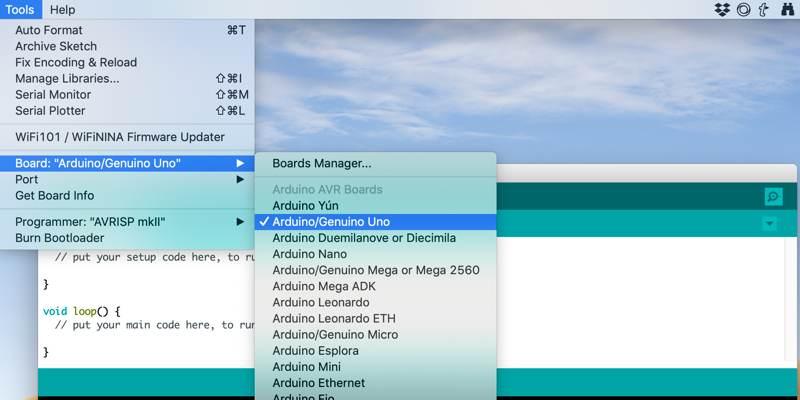Open Manage Libraries...
800x400 pixels.
[67, 78]
